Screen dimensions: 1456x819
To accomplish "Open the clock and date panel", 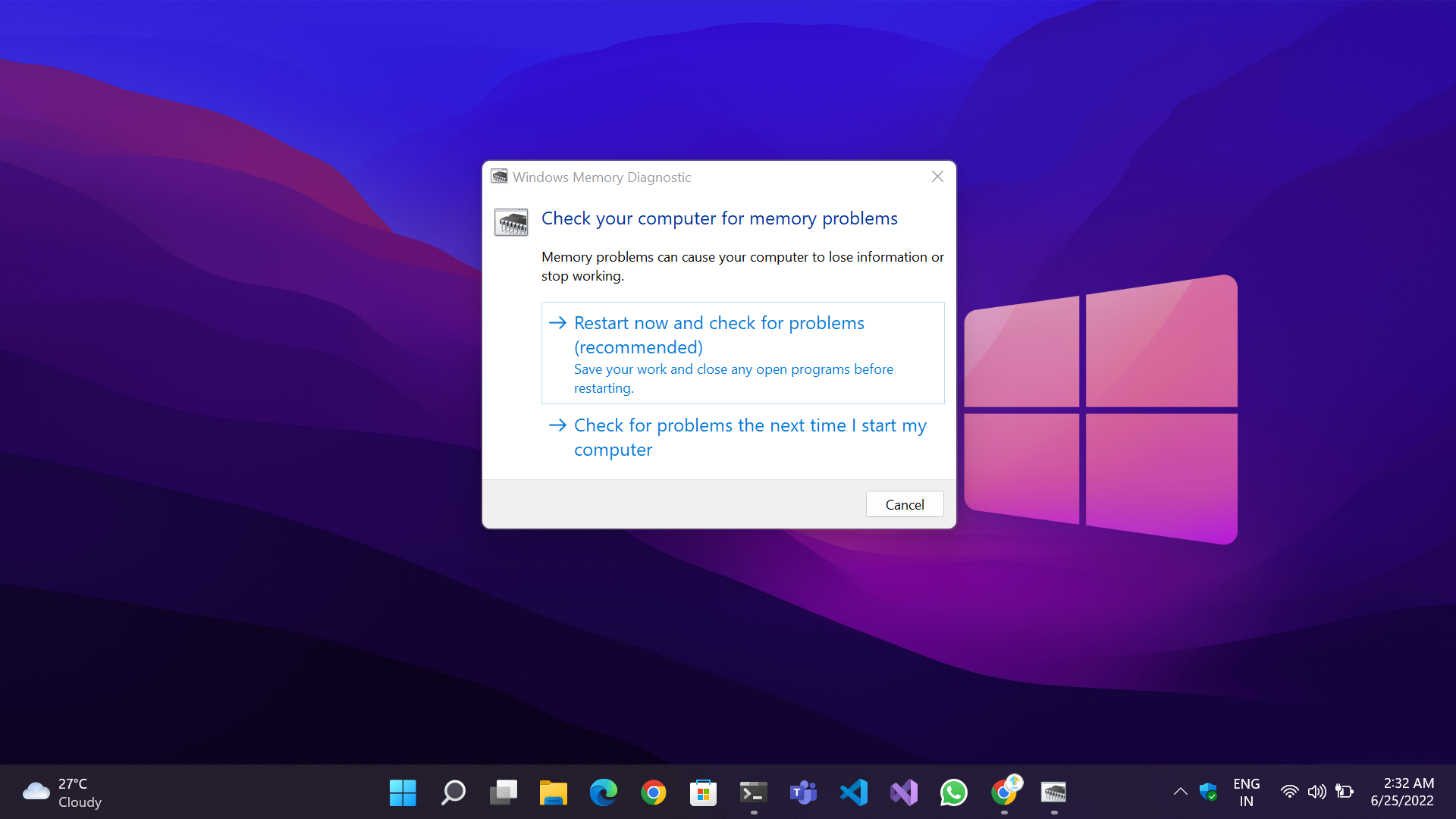I will (x=1401, y=792).
